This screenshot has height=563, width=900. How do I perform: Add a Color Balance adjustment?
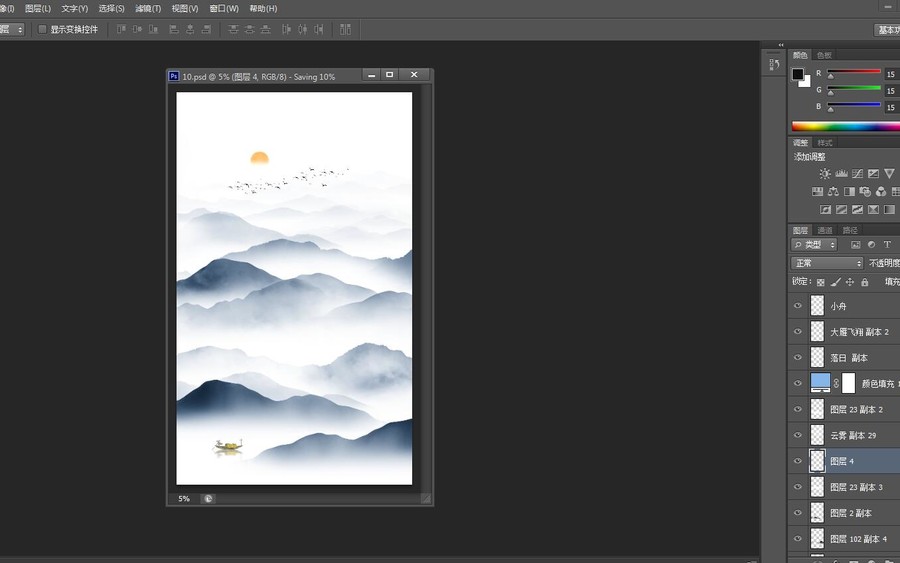pyautogui.click(x=833, y=192)
